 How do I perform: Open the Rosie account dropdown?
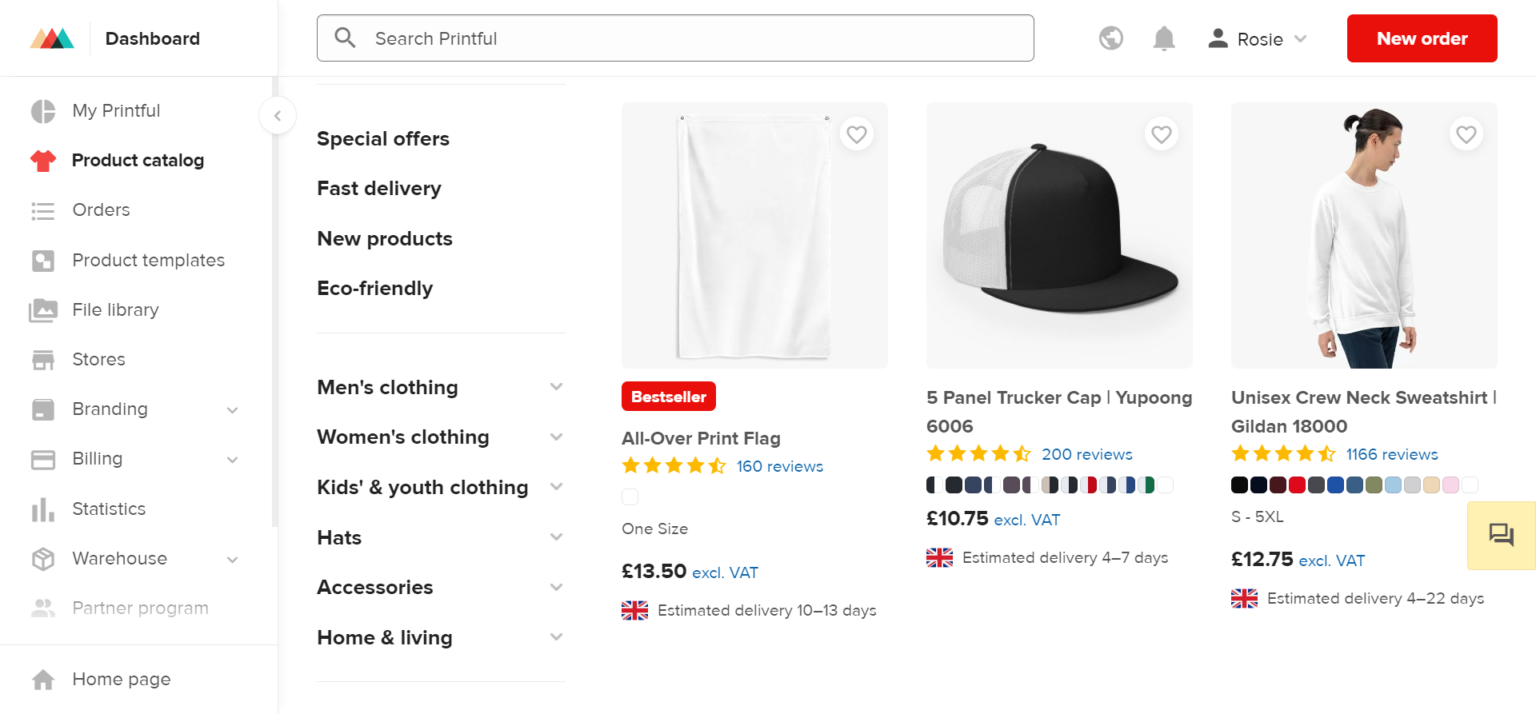(1257, 38)
